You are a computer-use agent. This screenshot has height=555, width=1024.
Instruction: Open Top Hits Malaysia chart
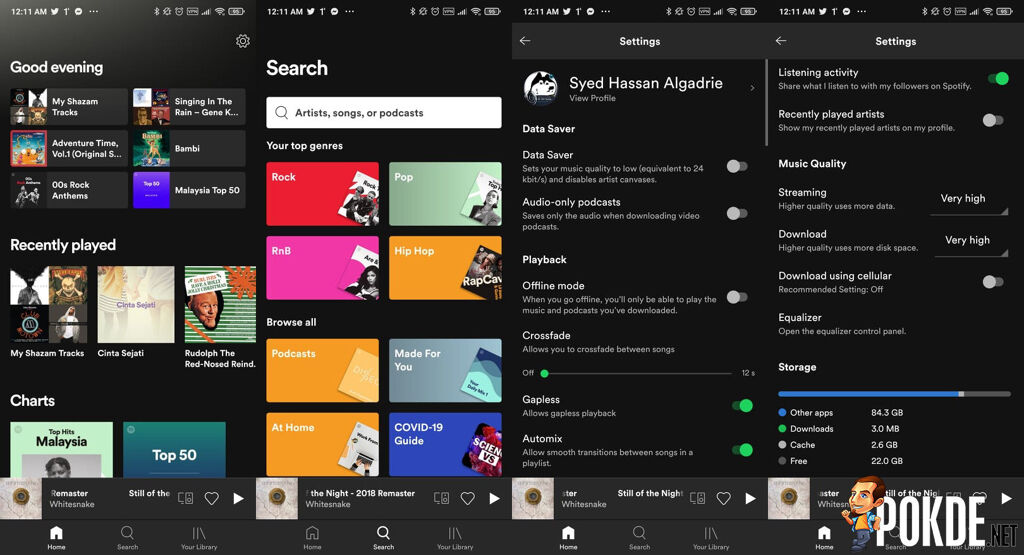point(61,449)
